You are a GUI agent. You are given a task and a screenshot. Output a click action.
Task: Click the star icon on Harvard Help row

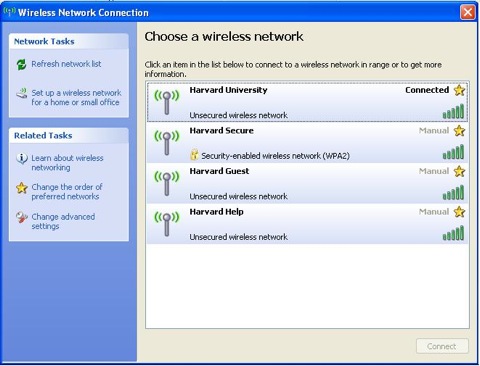[459, 212]
